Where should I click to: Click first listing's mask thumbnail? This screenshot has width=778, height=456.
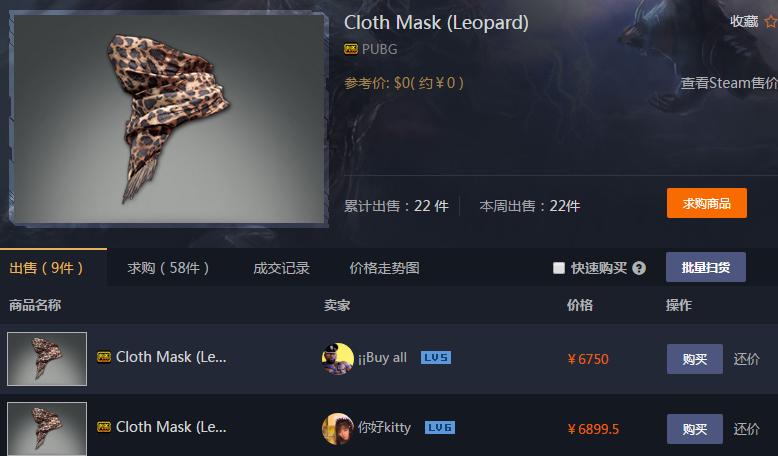coord(47,359)
